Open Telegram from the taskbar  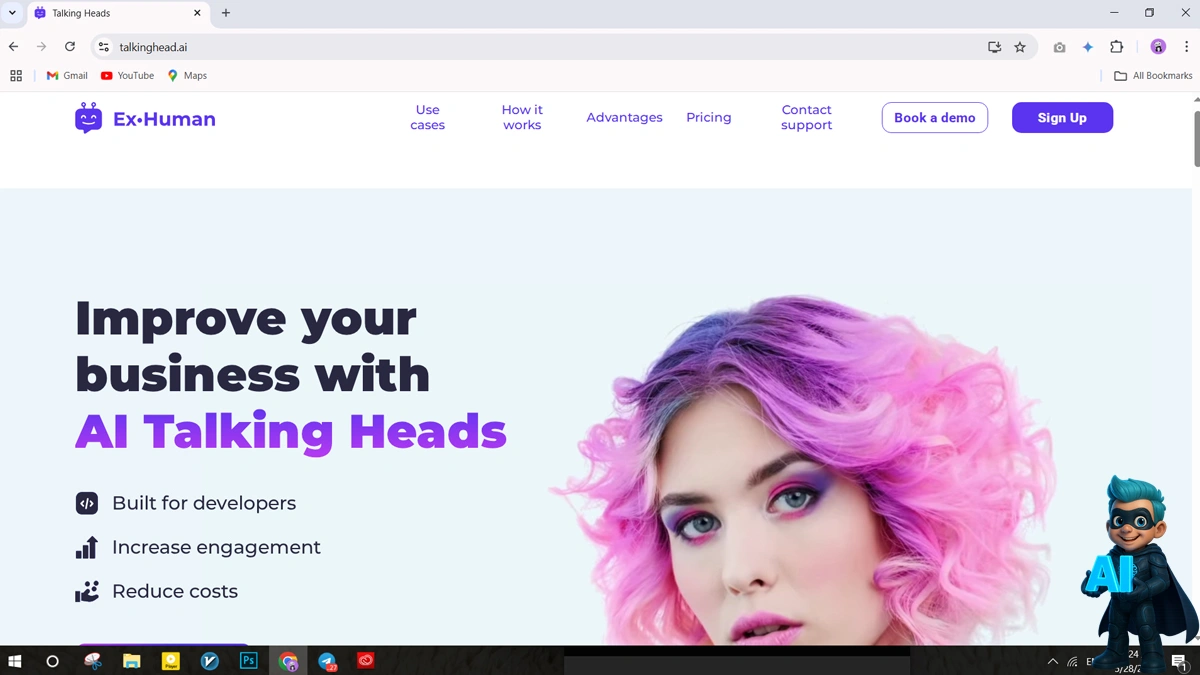327,661
